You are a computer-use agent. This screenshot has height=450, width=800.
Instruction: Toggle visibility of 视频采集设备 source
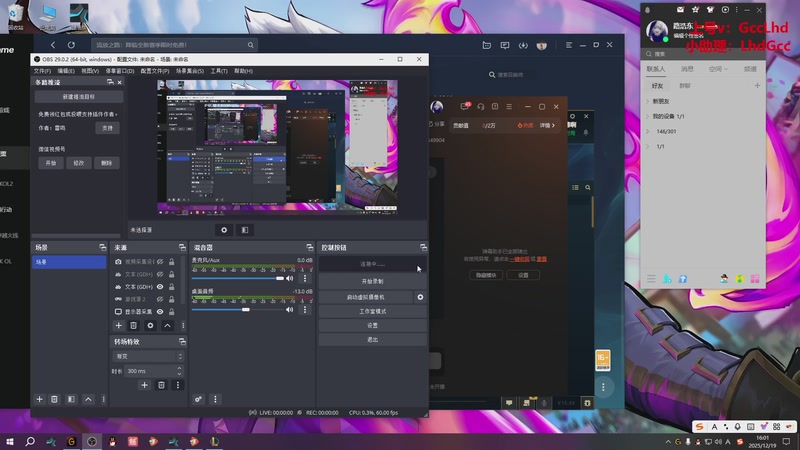click(160, 262)
